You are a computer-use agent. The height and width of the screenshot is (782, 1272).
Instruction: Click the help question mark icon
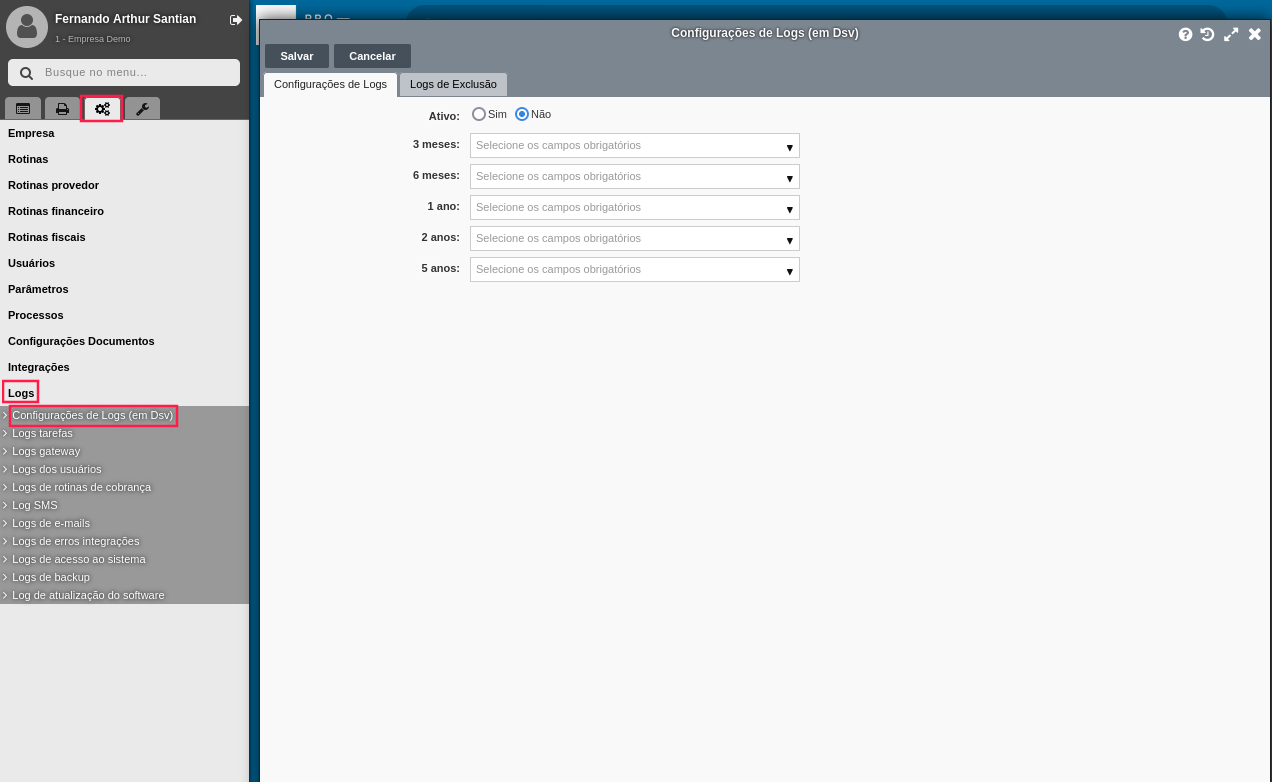tap(1185, 34)
